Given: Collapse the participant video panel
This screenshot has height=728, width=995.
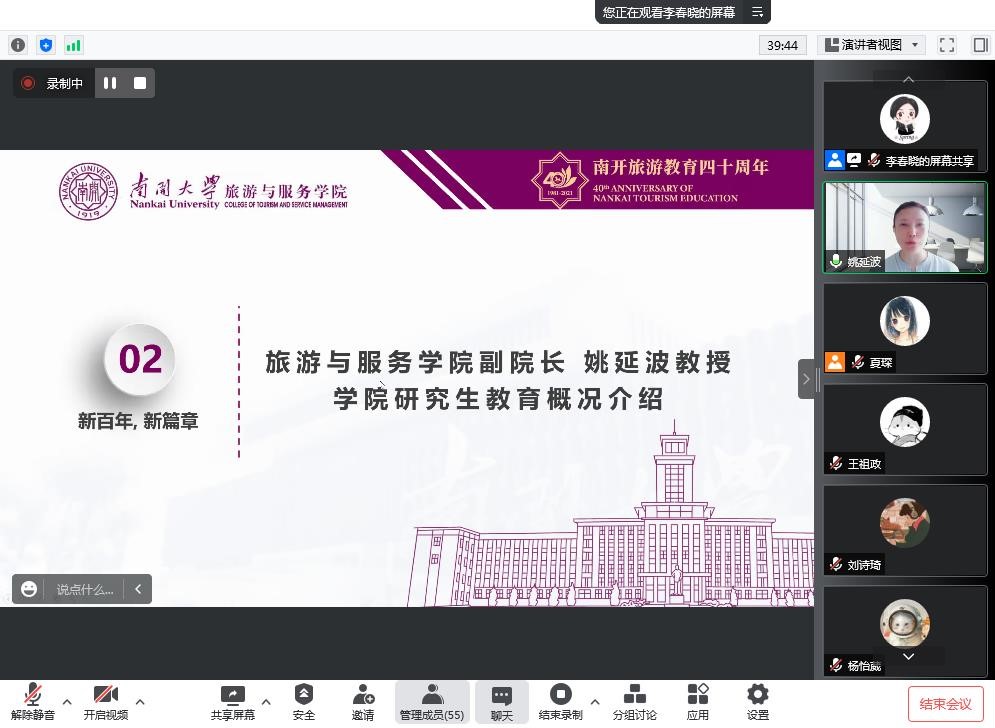Looking at the screenshot, I should click(x=806, y=379).
